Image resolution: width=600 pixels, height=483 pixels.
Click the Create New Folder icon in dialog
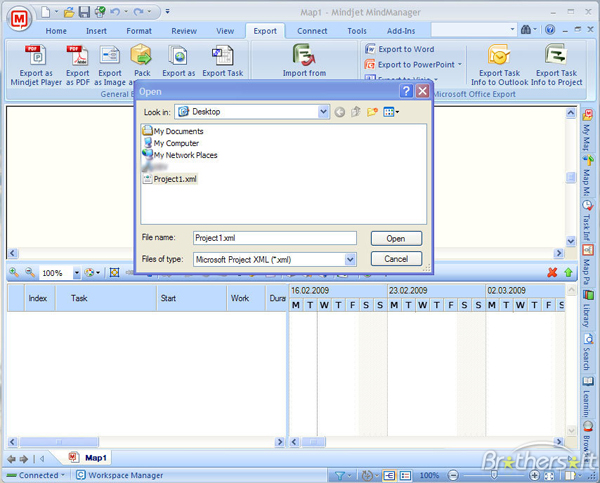[x=373, y=112]
